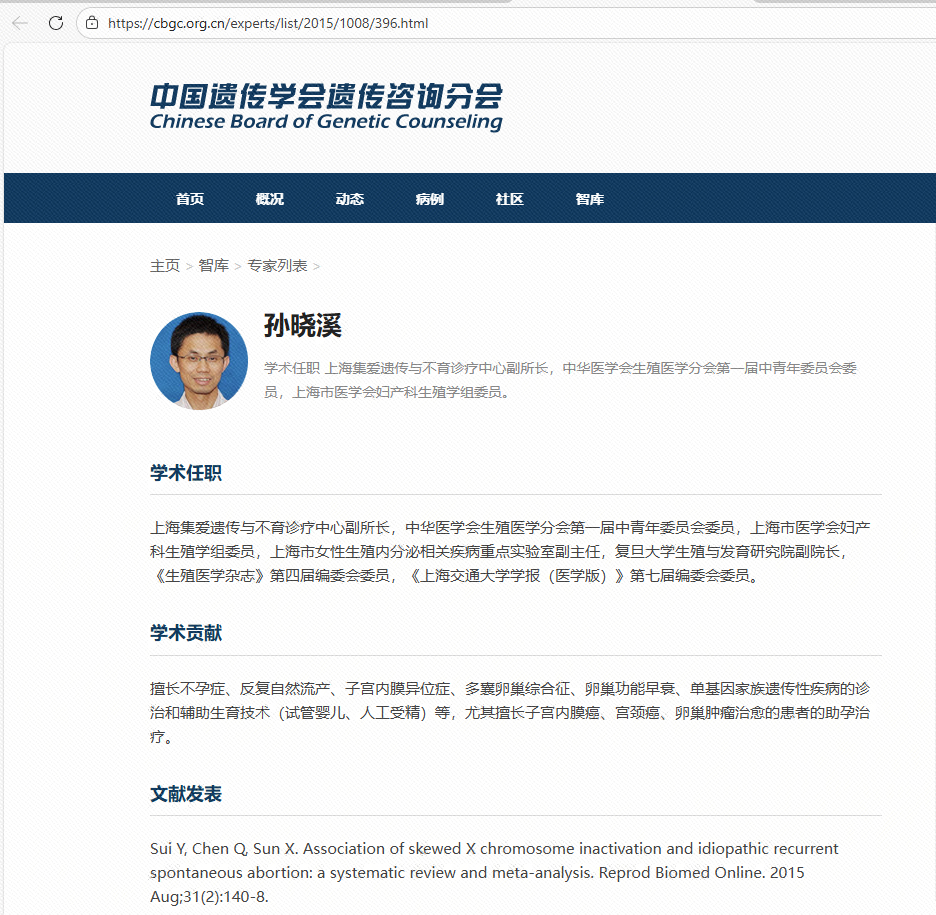Reload the page with the refresh icon
The width and height of the screenshot is (936, 915).
[x=56, y=23]
